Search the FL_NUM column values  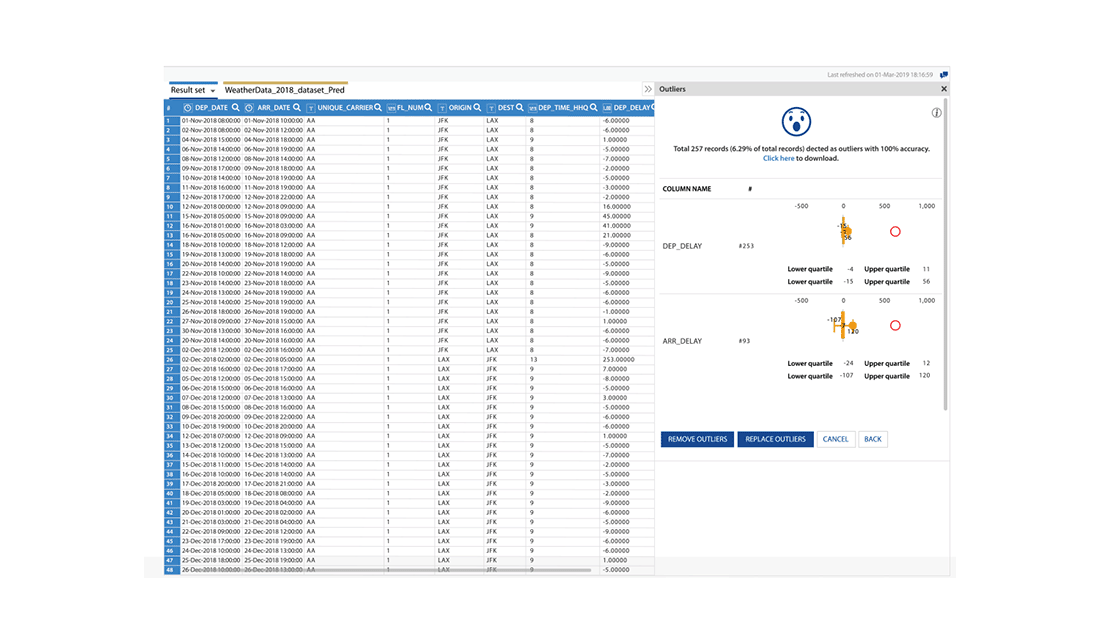click(x=428, y=107)
